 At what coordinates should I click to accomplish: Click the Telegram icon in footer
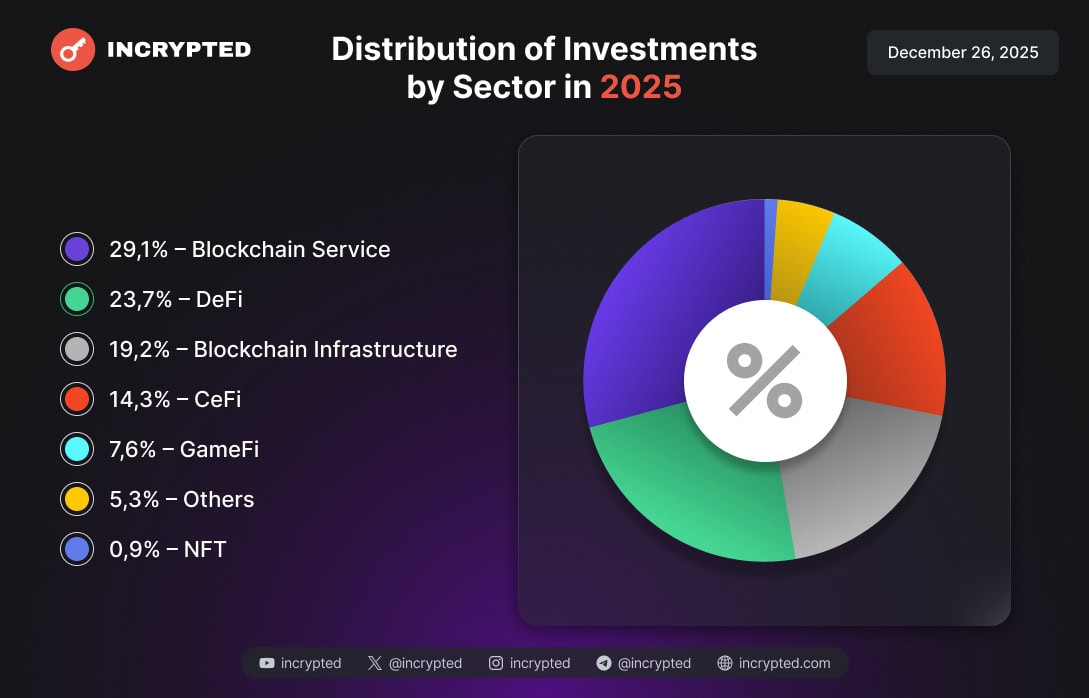[604, 663]
